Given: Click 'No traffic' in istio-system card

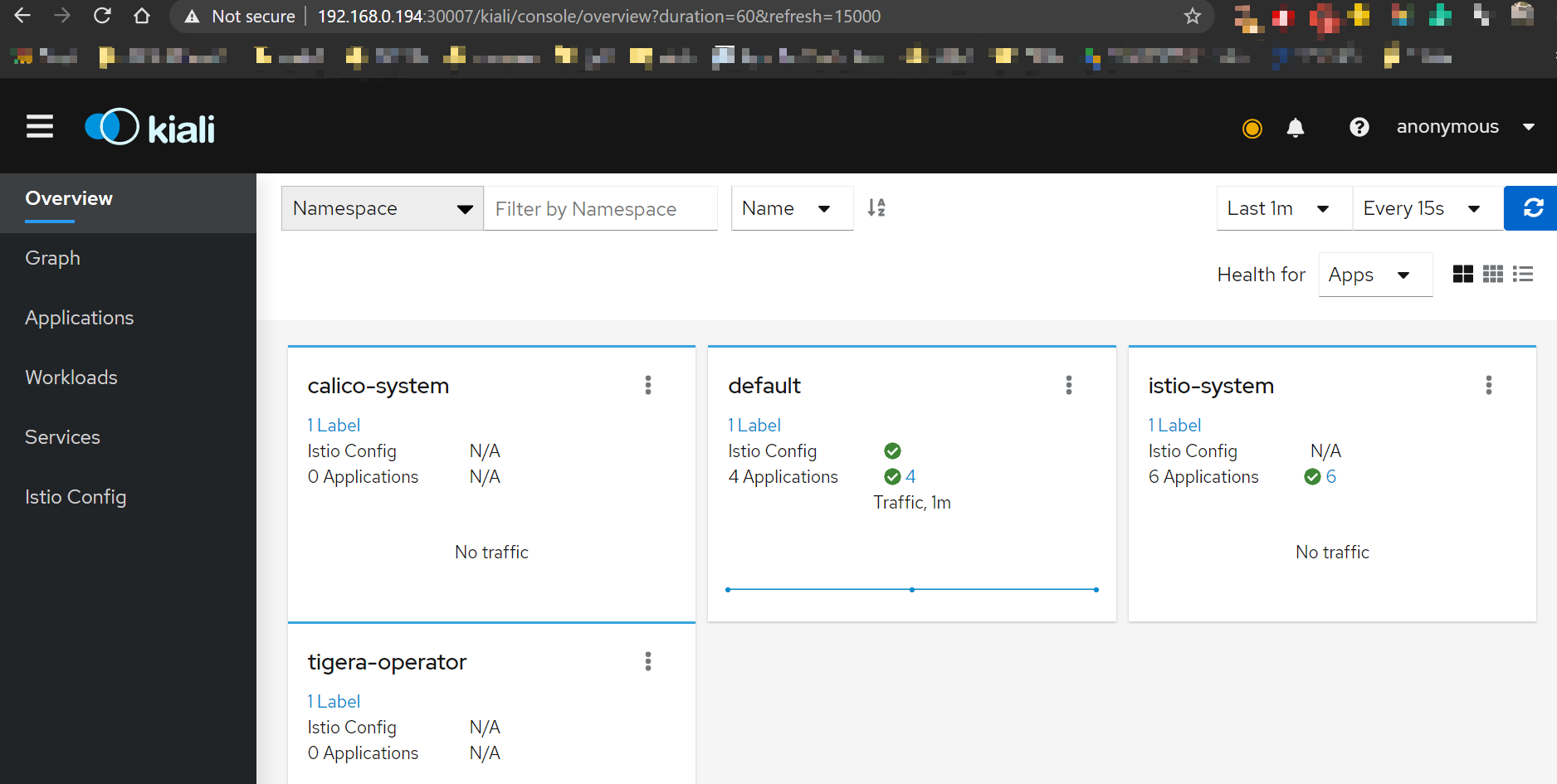Looking at the screenshot, I should tap(1332, 552).
